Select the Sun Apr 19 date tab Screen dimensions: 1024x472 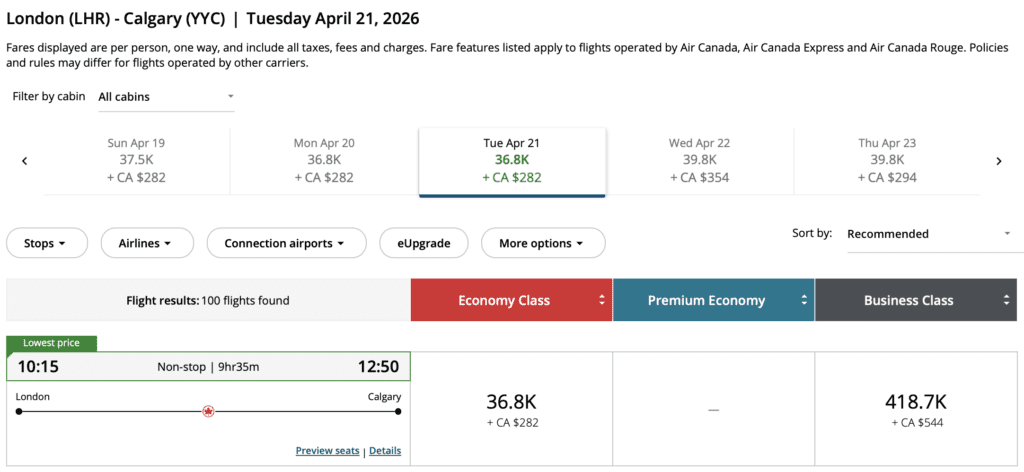[136, 160]
